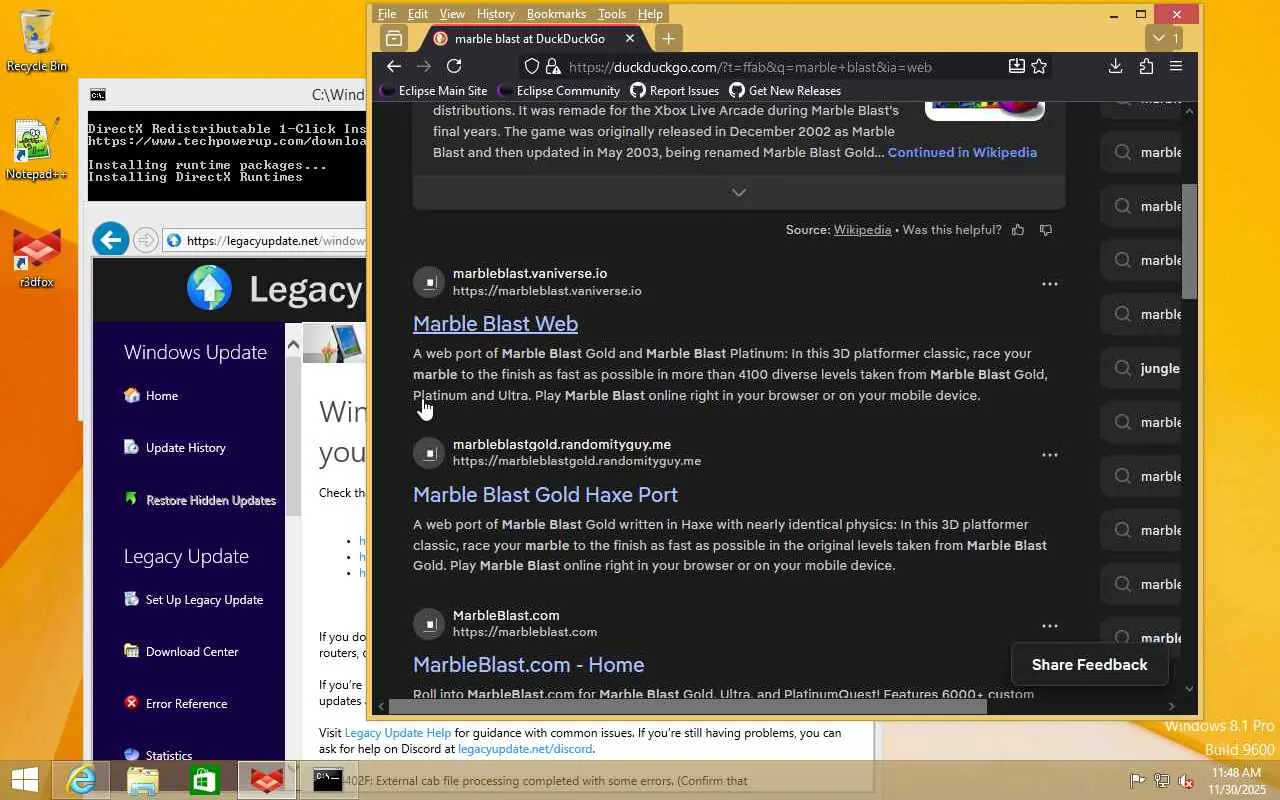Select the r3dfox desktop shortcut

tap(36, 258)
